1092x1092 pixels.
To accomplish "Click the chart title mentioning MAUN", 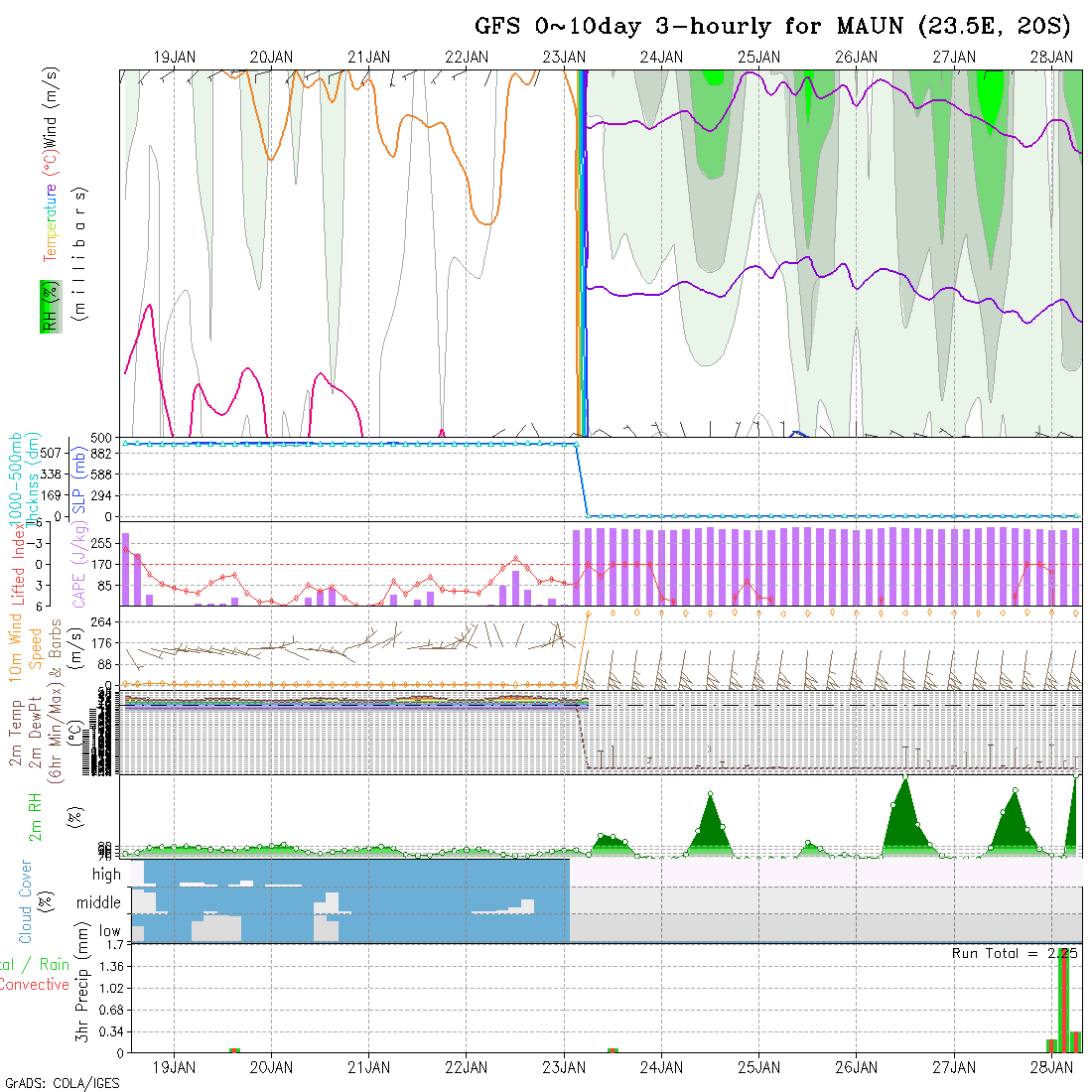I will pyautogui.click(x=772, y=26).
